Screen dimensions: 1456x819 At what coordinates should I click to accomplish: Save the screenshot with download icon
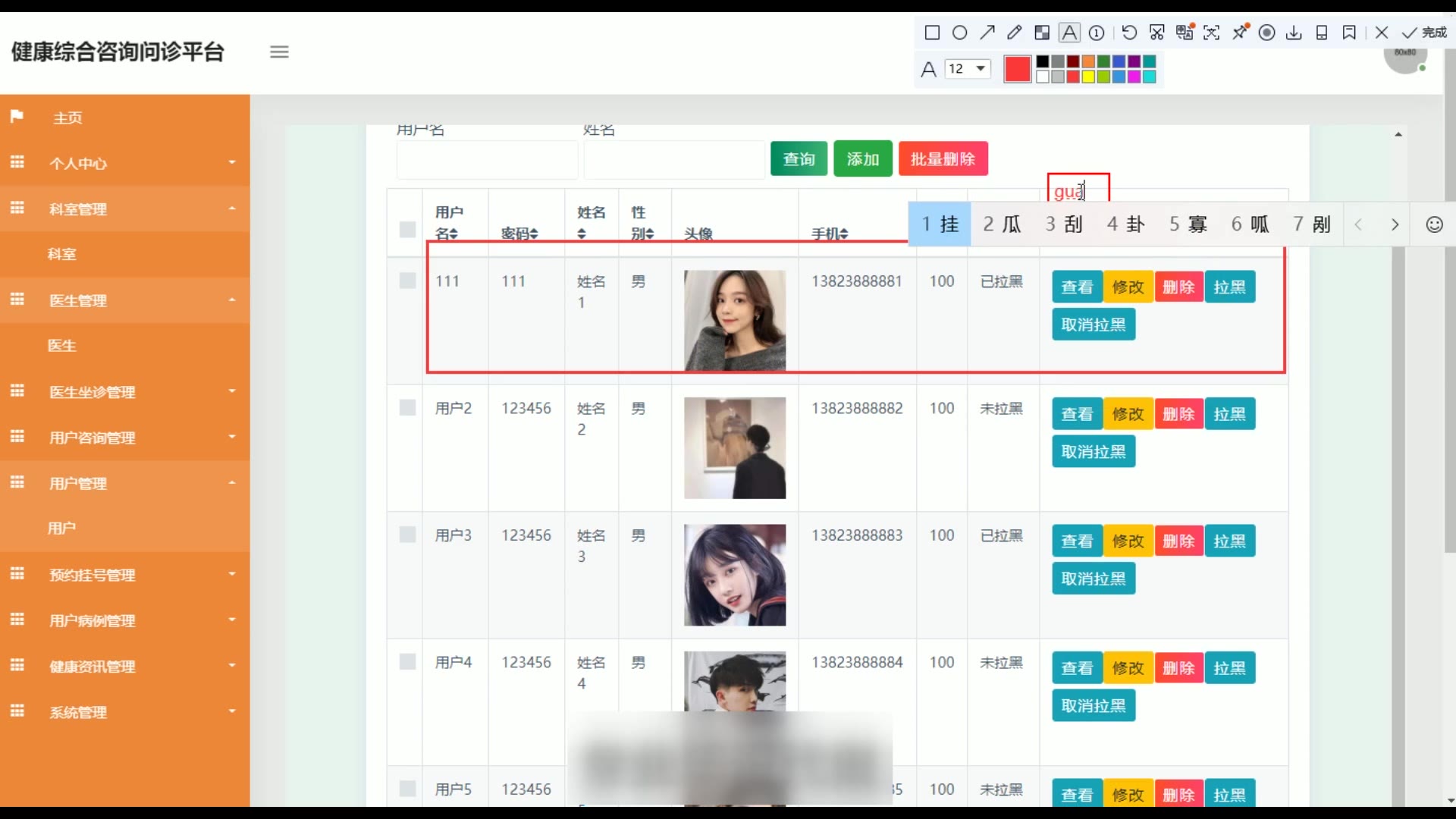click(x=1294, y=33)
